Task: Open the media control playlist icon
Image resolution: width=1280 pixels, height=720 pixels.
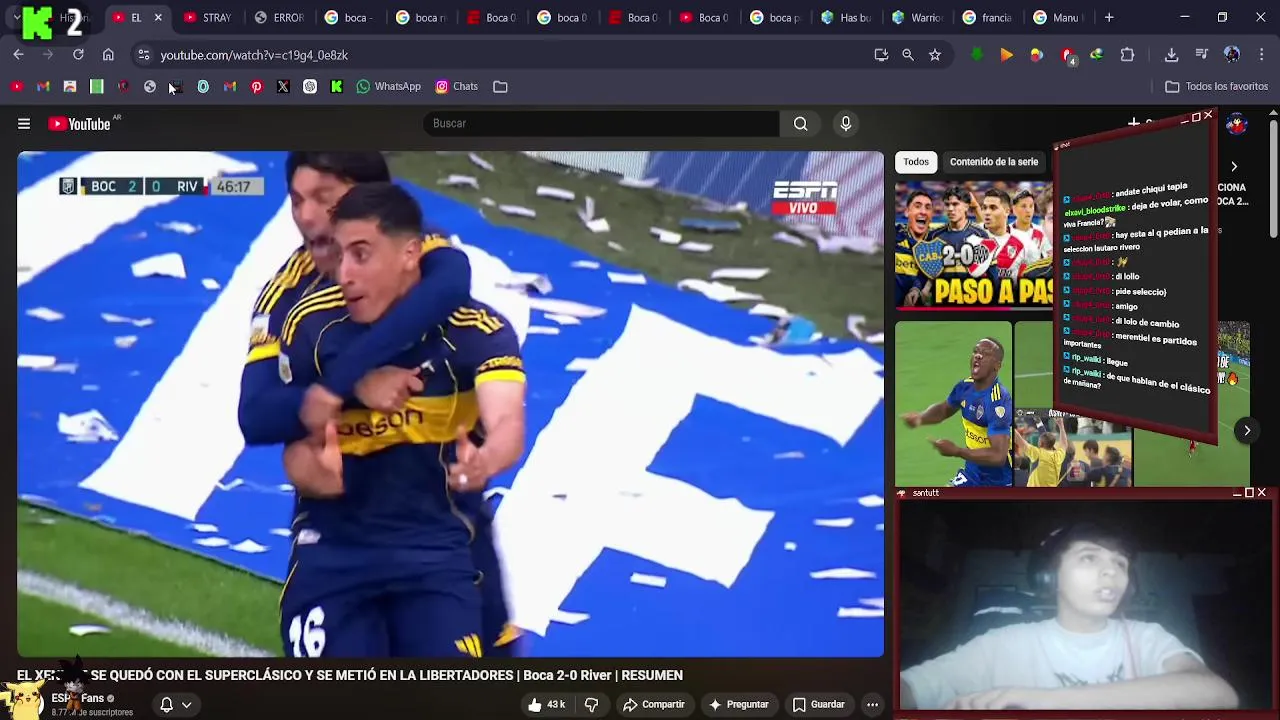Action: click(x=1202, y=55)
